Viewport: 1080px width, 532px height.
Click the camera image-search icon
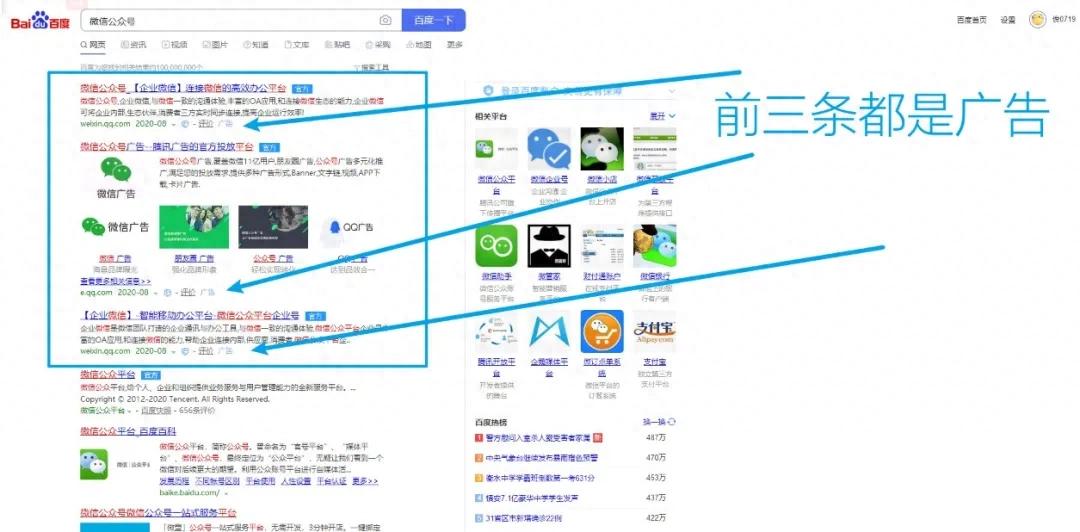(386, 21)
